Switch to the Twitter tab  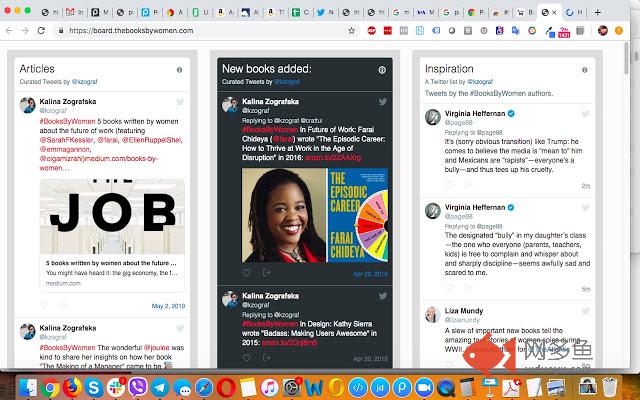[325, 12]
